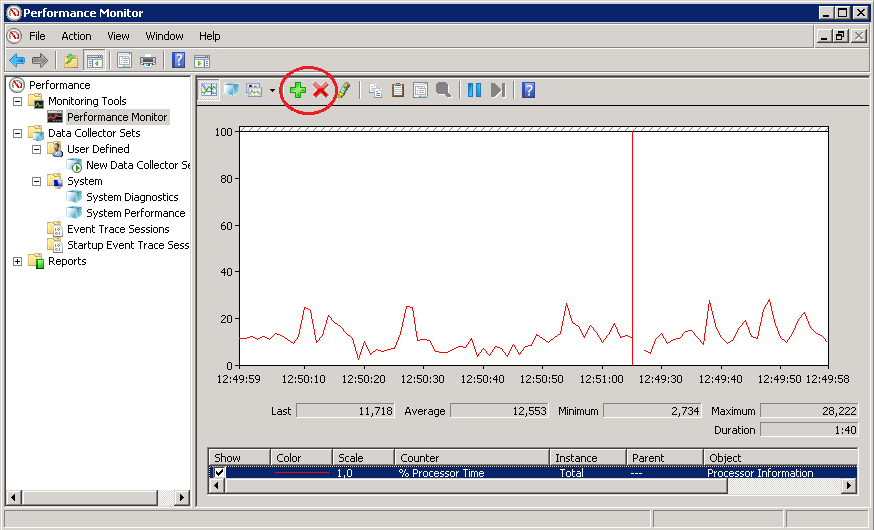Select System Diagnostics collector set
Image resolution: width=874 pixels, height=530 pixels.
click(x=132, y=197)
